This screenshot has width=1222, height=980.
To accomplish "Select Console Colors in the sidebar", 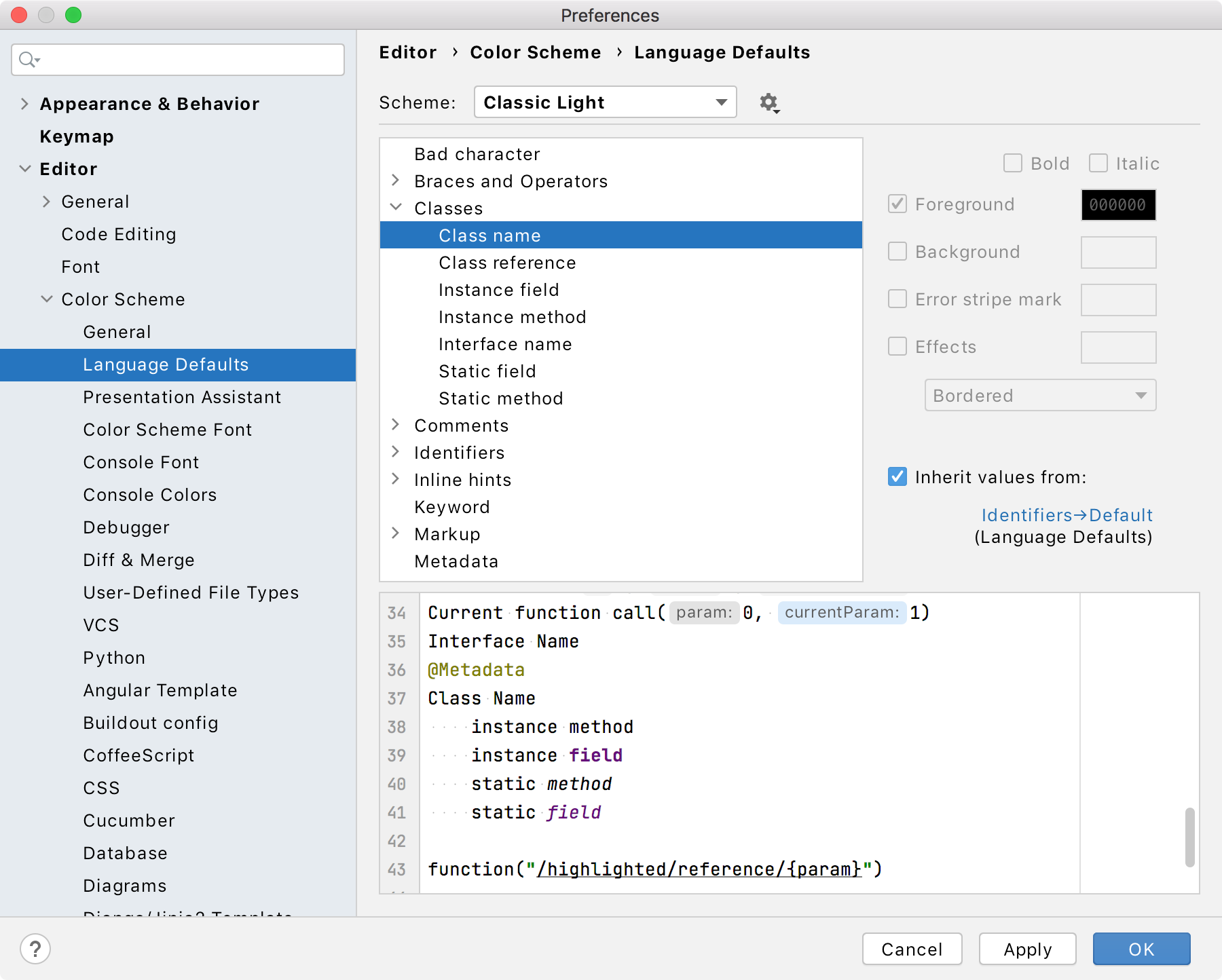I will click(149, 495).
